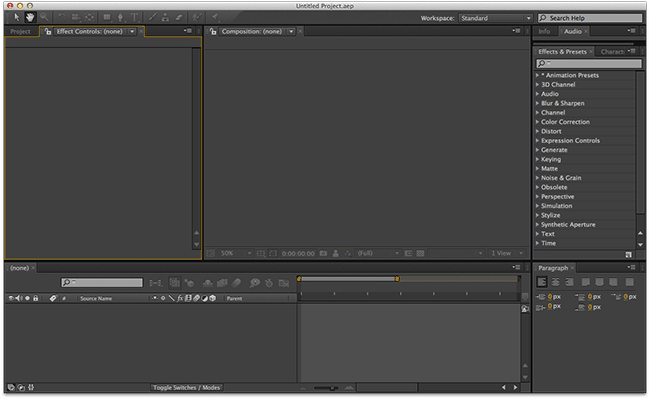Click the Effects & Presets search field

(589, 63)
